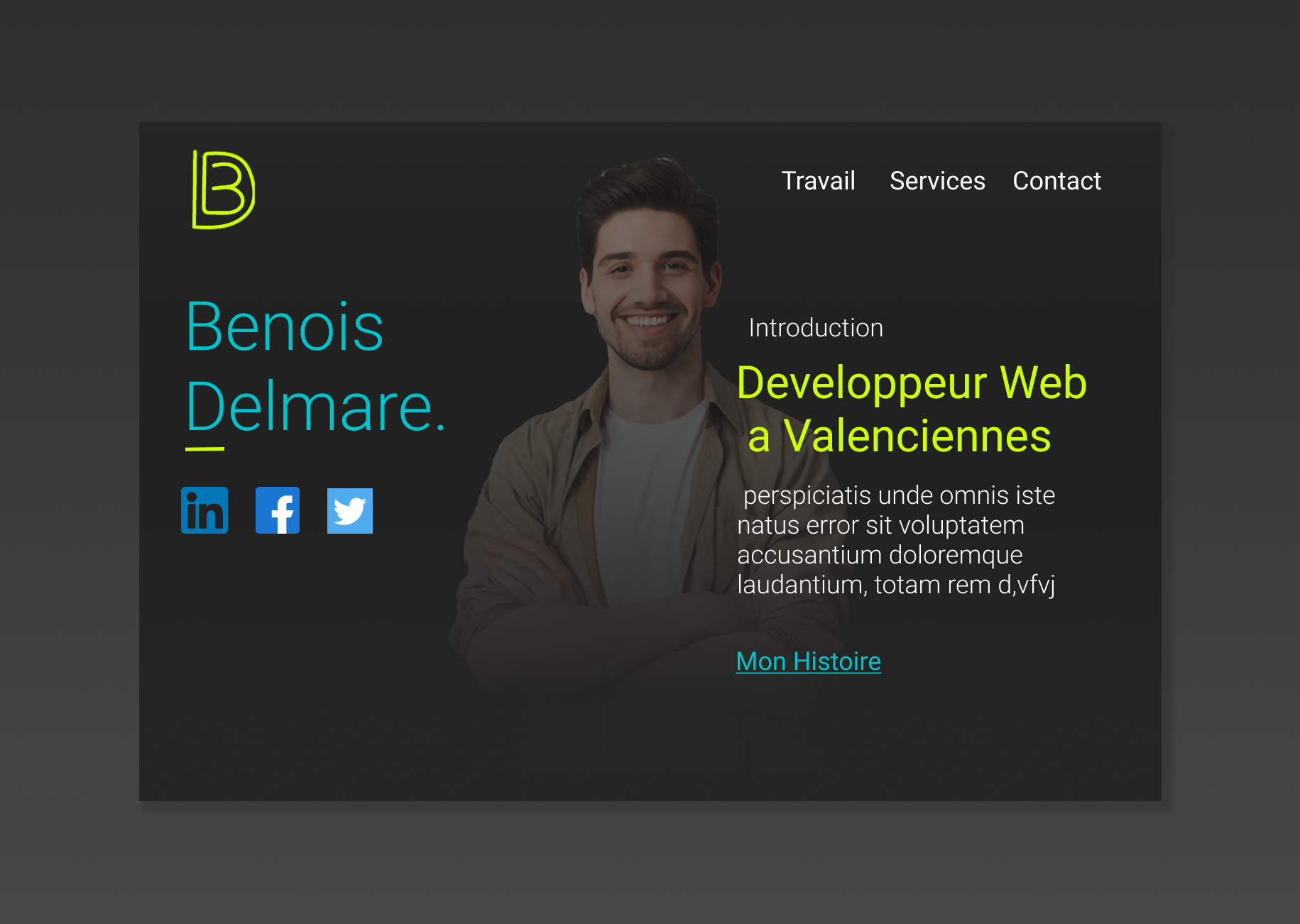1300x924 pixels.
Task: Click the Developpeur Web heading line
Action: tap(912, 383)
